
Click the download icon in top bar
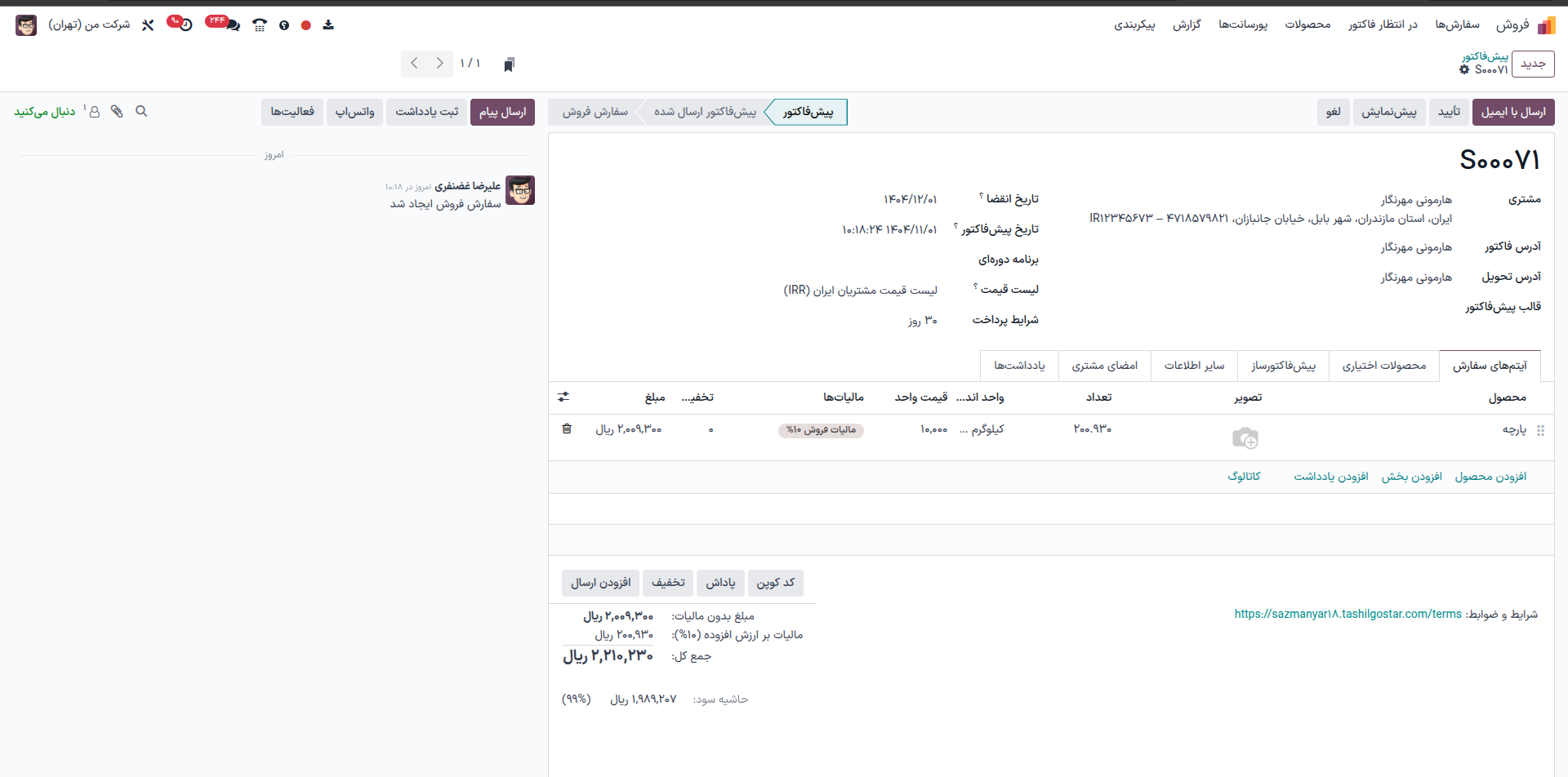tap(328, 25)
